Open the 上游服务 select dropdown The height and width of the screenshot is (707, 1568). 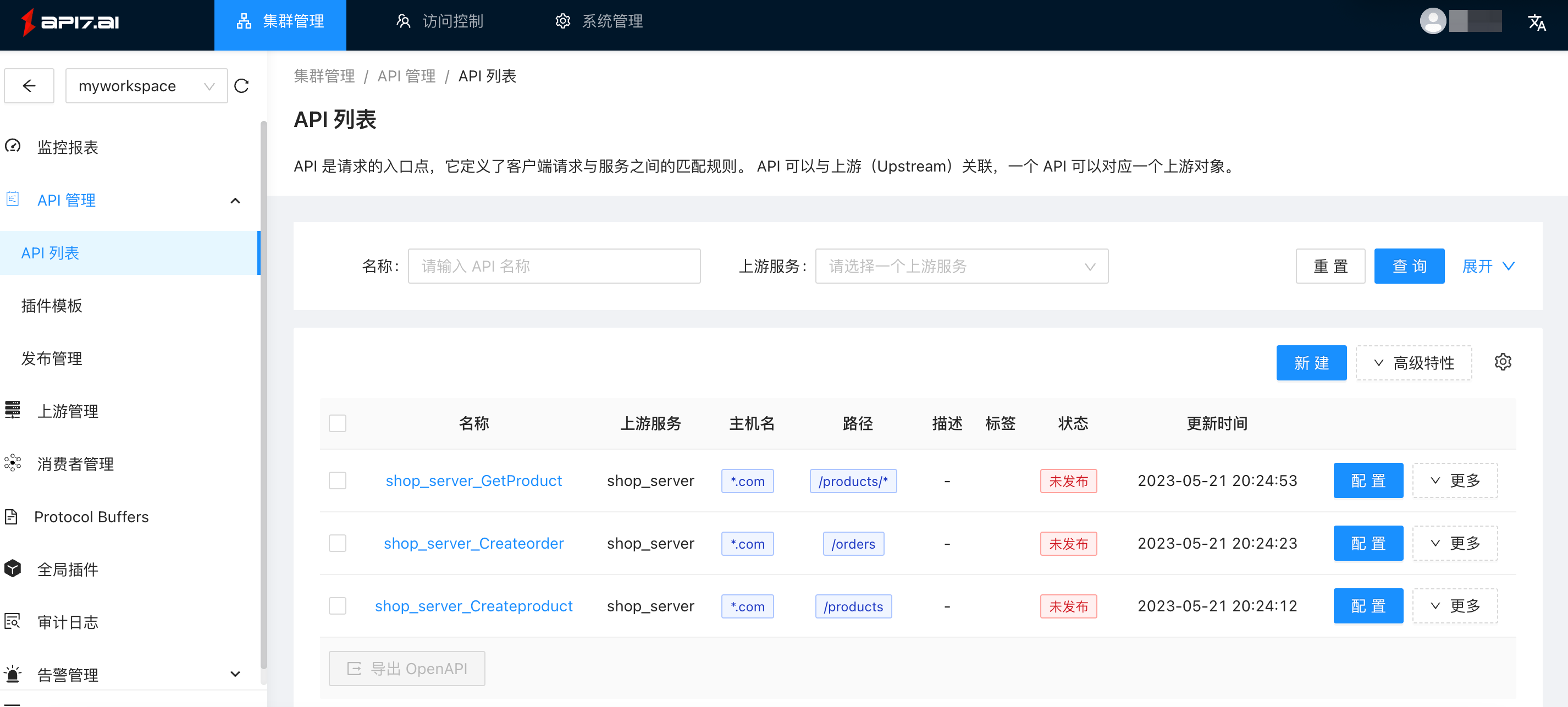[x=962, y=266]
